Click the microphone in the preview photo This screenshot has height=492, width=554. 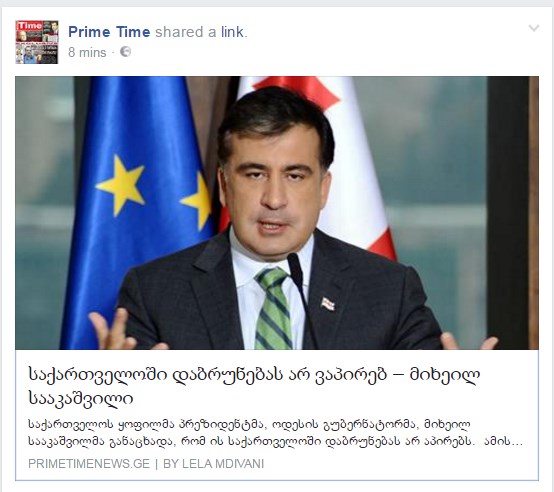[298, 283]
